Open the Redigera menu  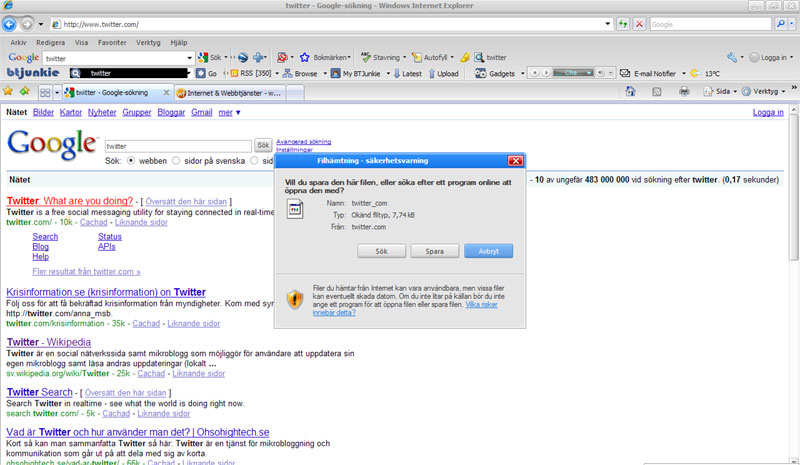coord(51,43)
